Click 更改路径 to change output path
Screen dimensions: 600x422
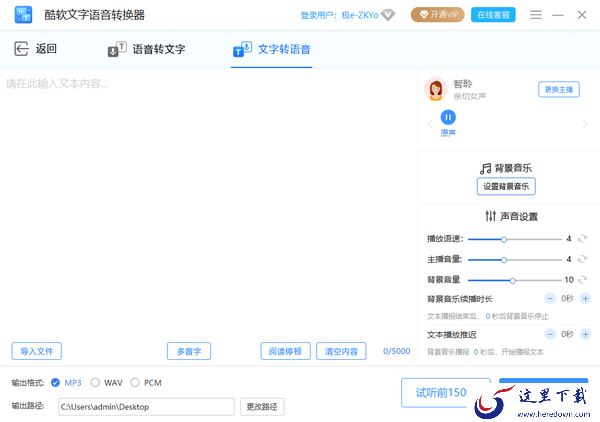tap(262, 407)
